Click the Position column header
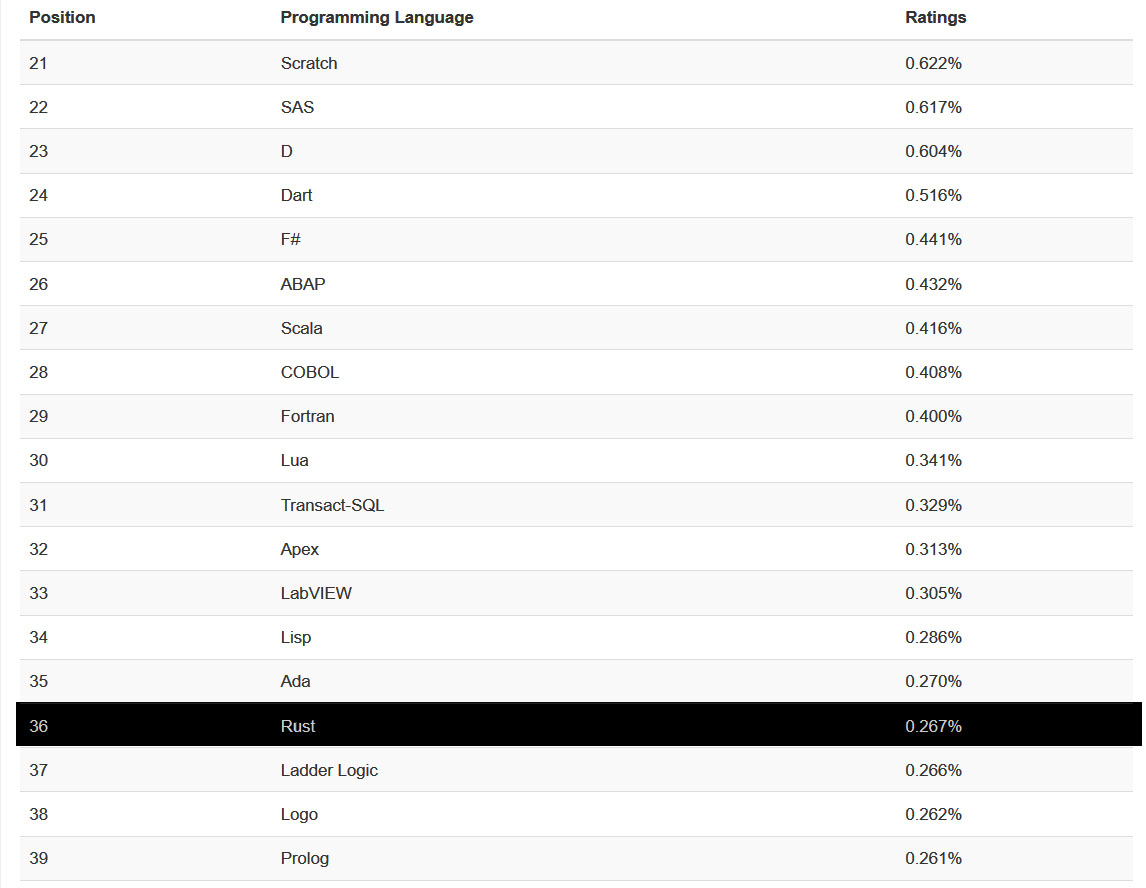1146x888 pixels. coord(62,17)
